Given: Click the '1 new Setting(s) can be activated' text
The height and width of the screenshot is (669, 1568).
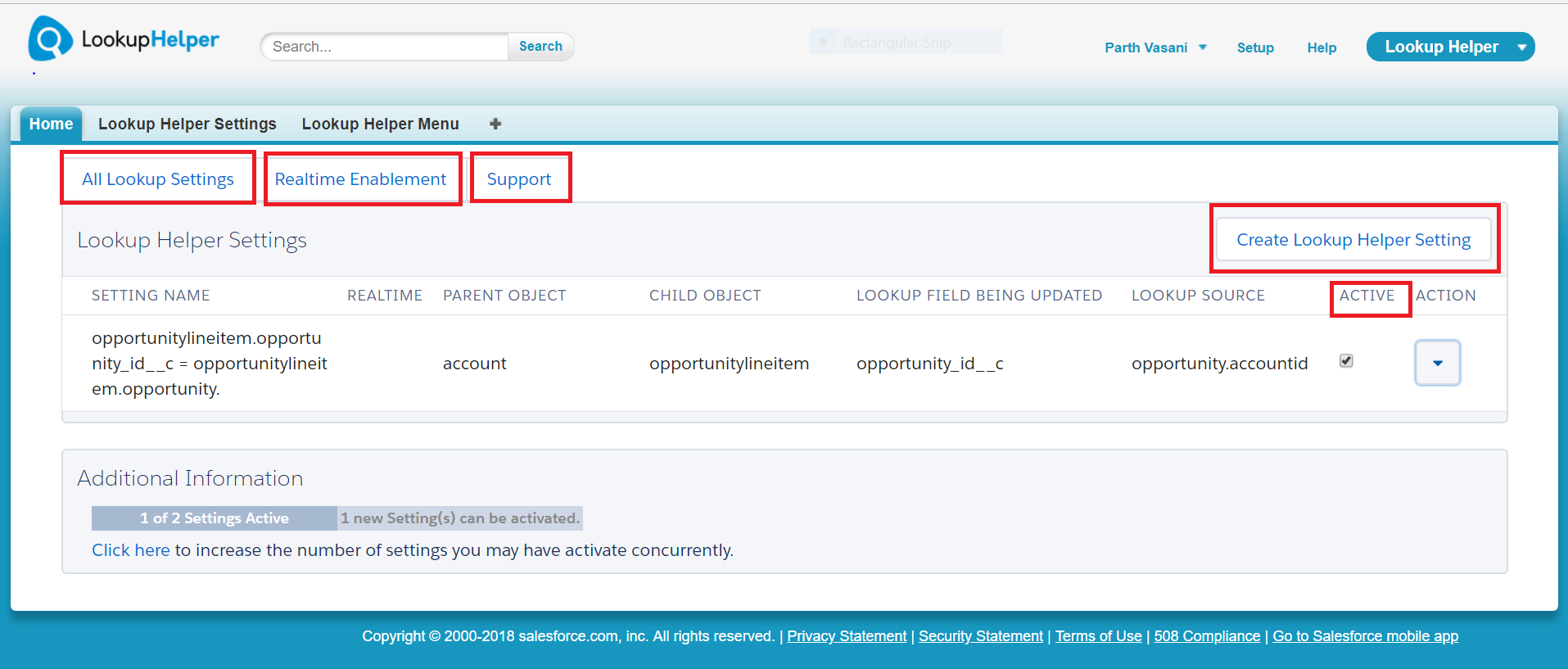Looking at the screenshot, I should [x=460, y=518].
